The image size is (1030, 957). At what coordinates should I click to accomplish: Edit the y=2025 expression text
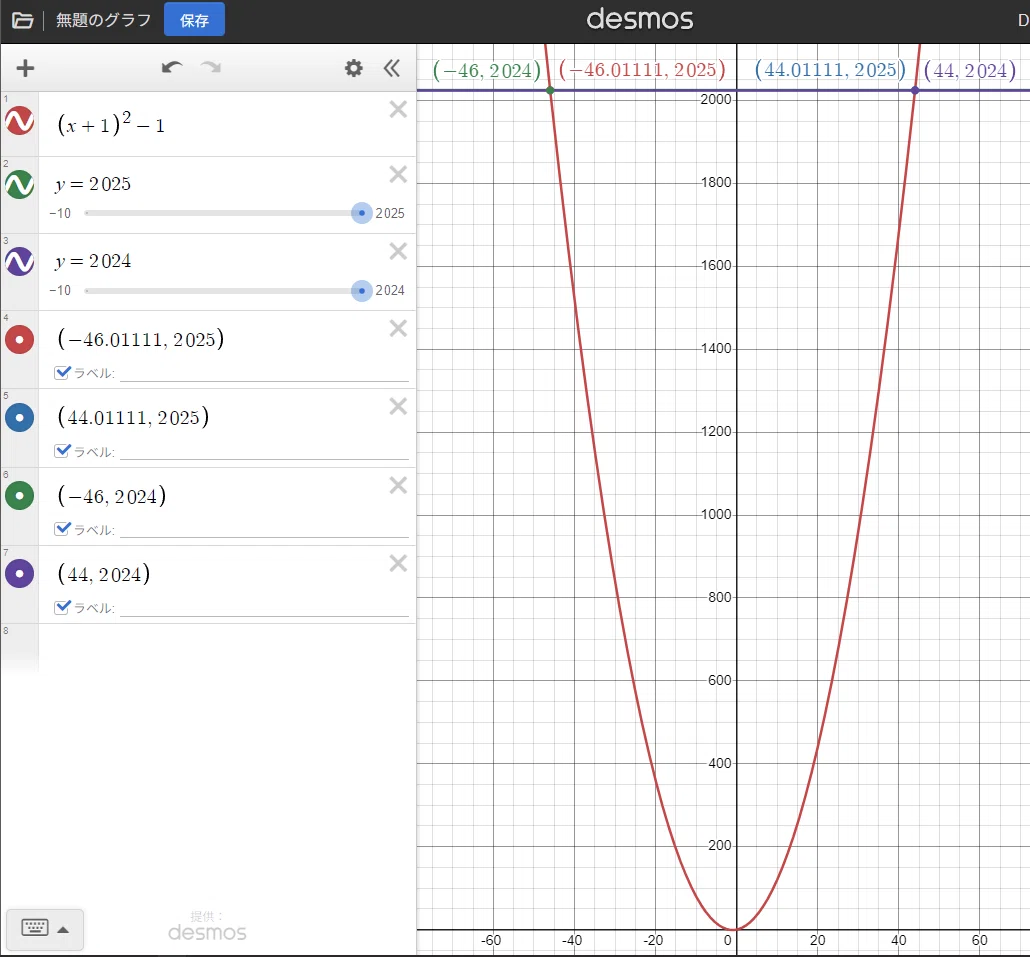coord(93,184)
